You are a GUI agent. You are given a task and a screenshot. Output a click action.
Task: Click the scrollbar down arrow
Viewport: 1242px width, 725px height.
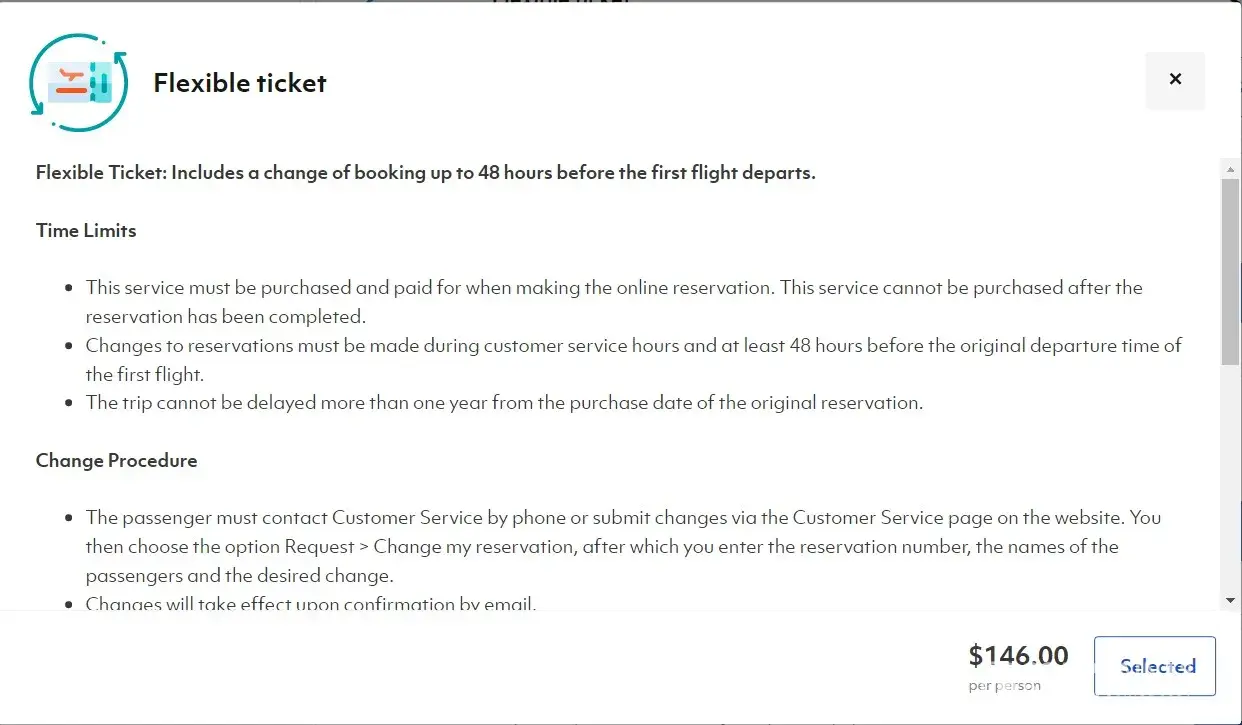click(x=1230, y=600)
